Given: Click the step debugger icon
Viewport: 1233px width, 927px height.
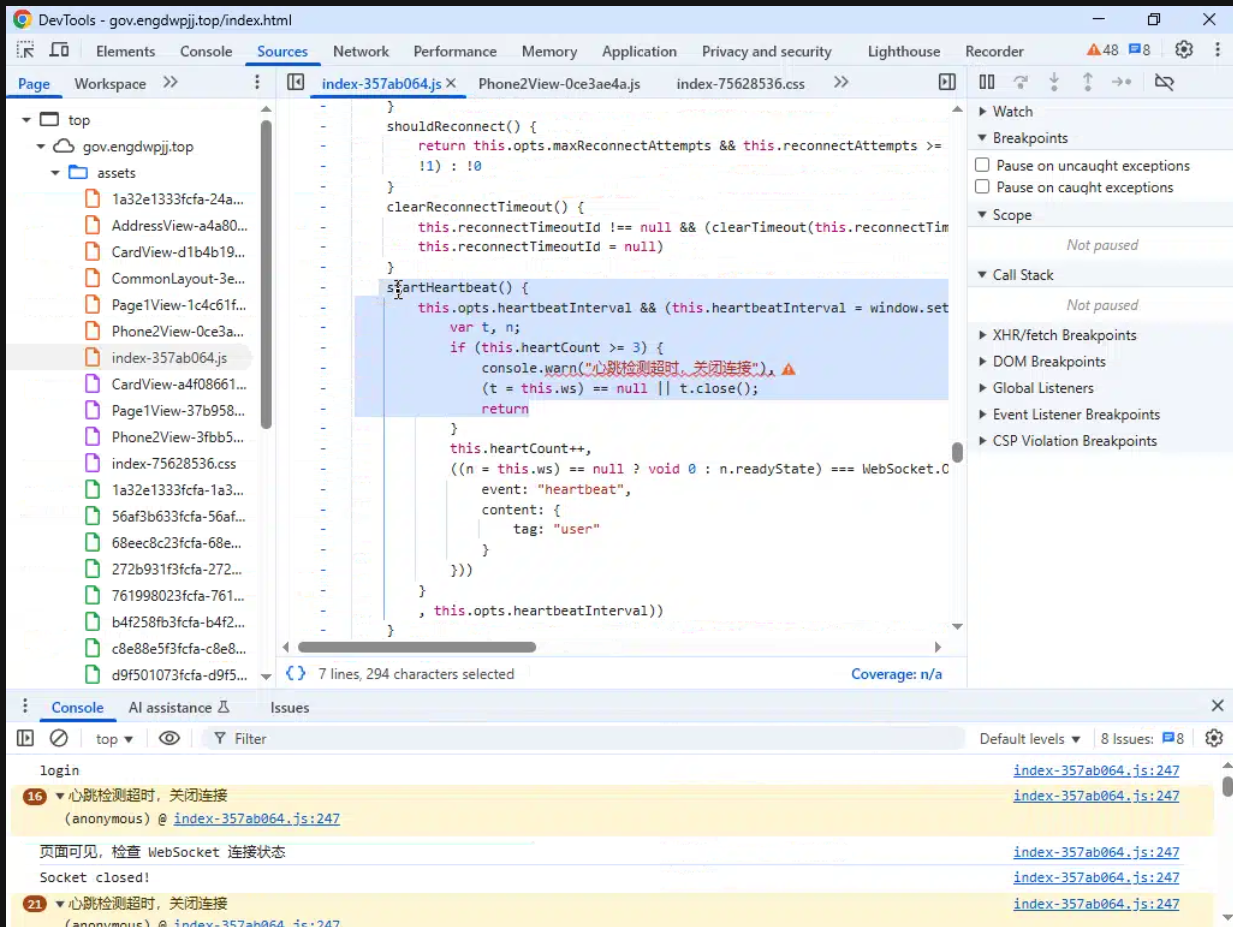Looking at the screenshot, I should click(1122, 82).
